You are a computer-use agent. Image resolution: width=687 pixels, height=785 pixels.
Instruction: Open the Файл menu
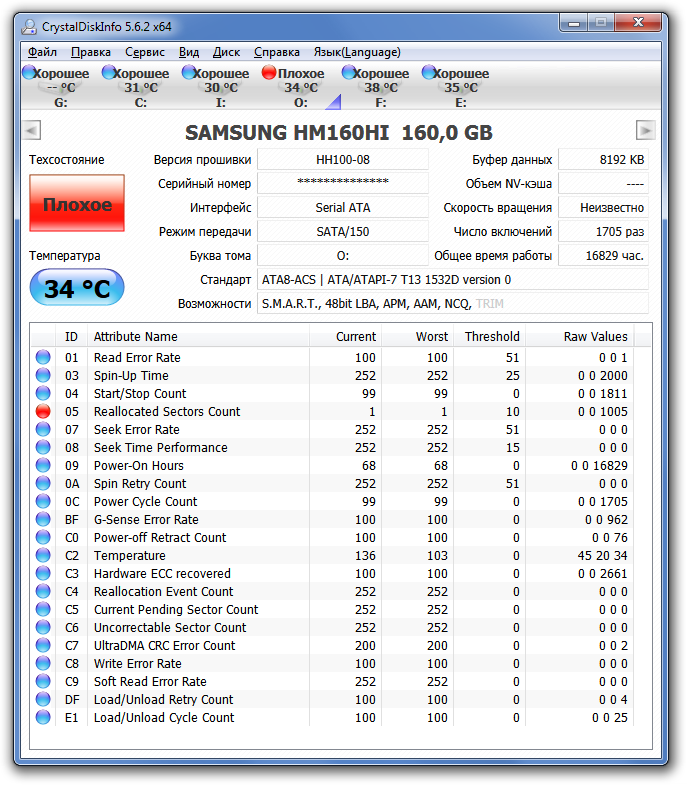click(x=42, y=52)
